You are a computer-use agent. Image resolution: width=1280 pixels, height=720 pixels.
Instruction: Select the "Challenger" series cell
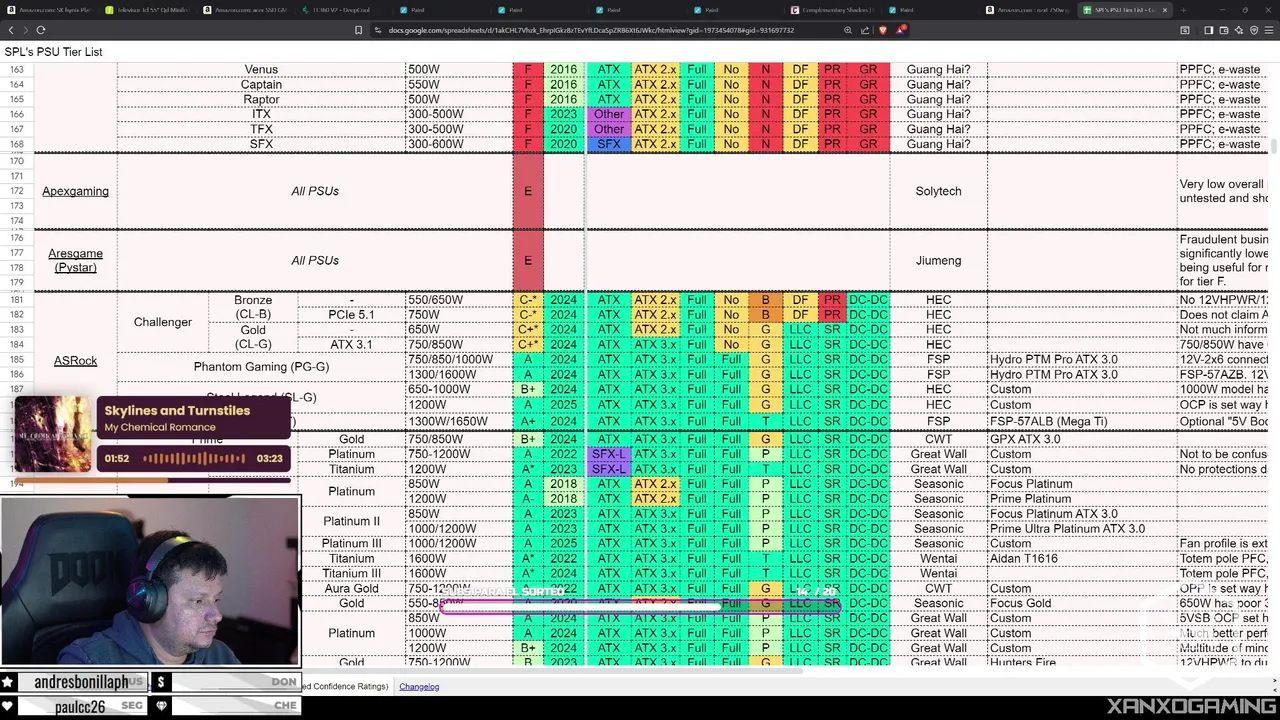(162, 322)
